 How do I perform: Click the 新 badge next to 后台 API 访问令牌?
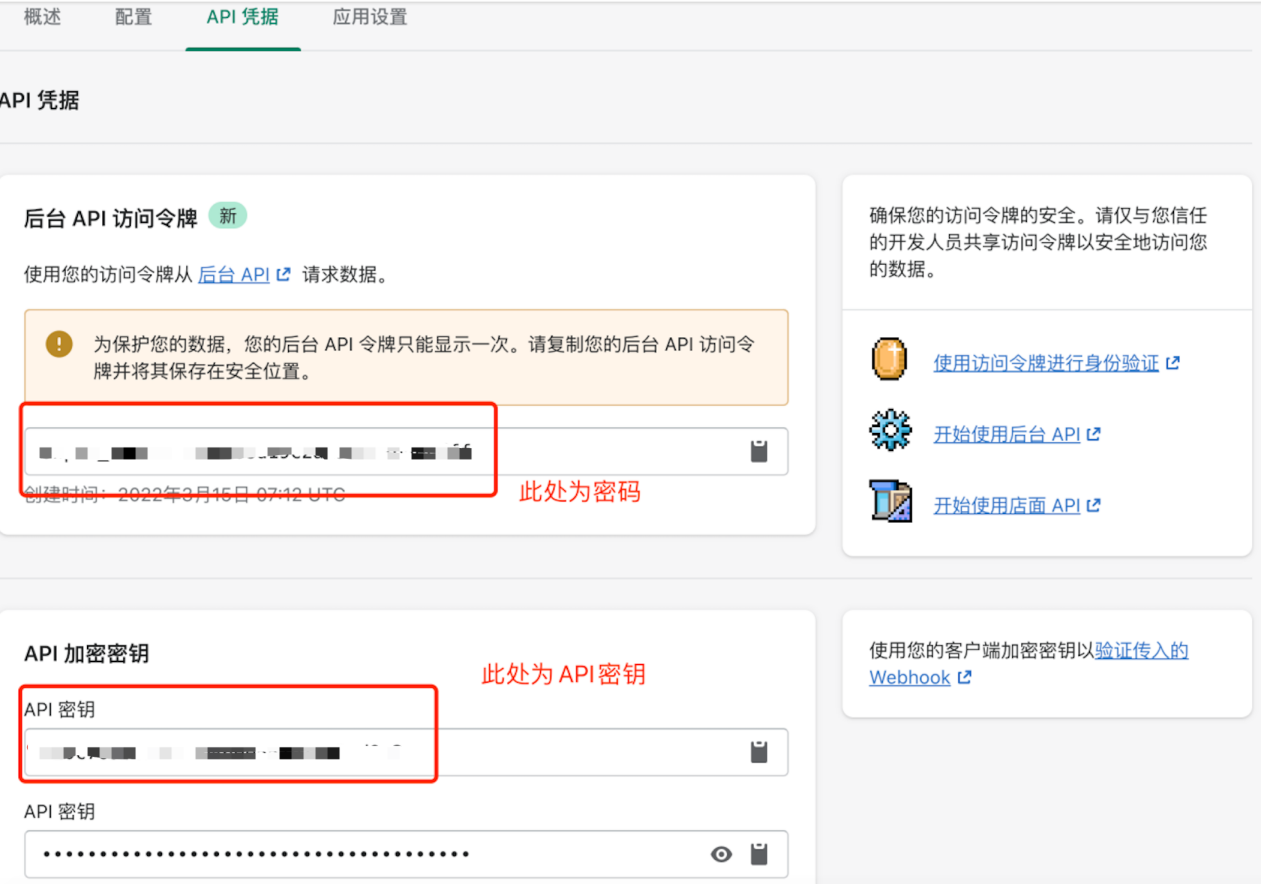(228, 215)
